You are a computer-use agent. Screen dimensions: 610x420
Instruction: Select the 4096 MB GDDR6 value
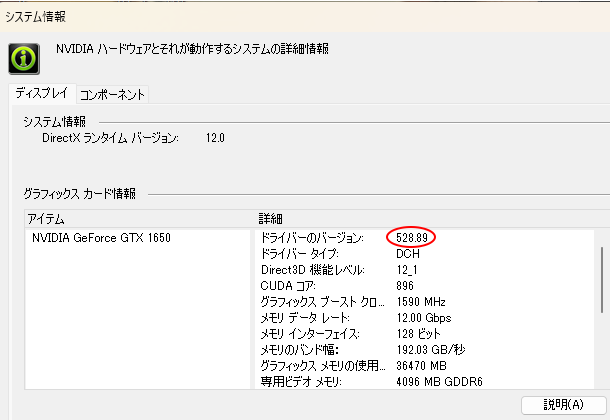(439, 382)
